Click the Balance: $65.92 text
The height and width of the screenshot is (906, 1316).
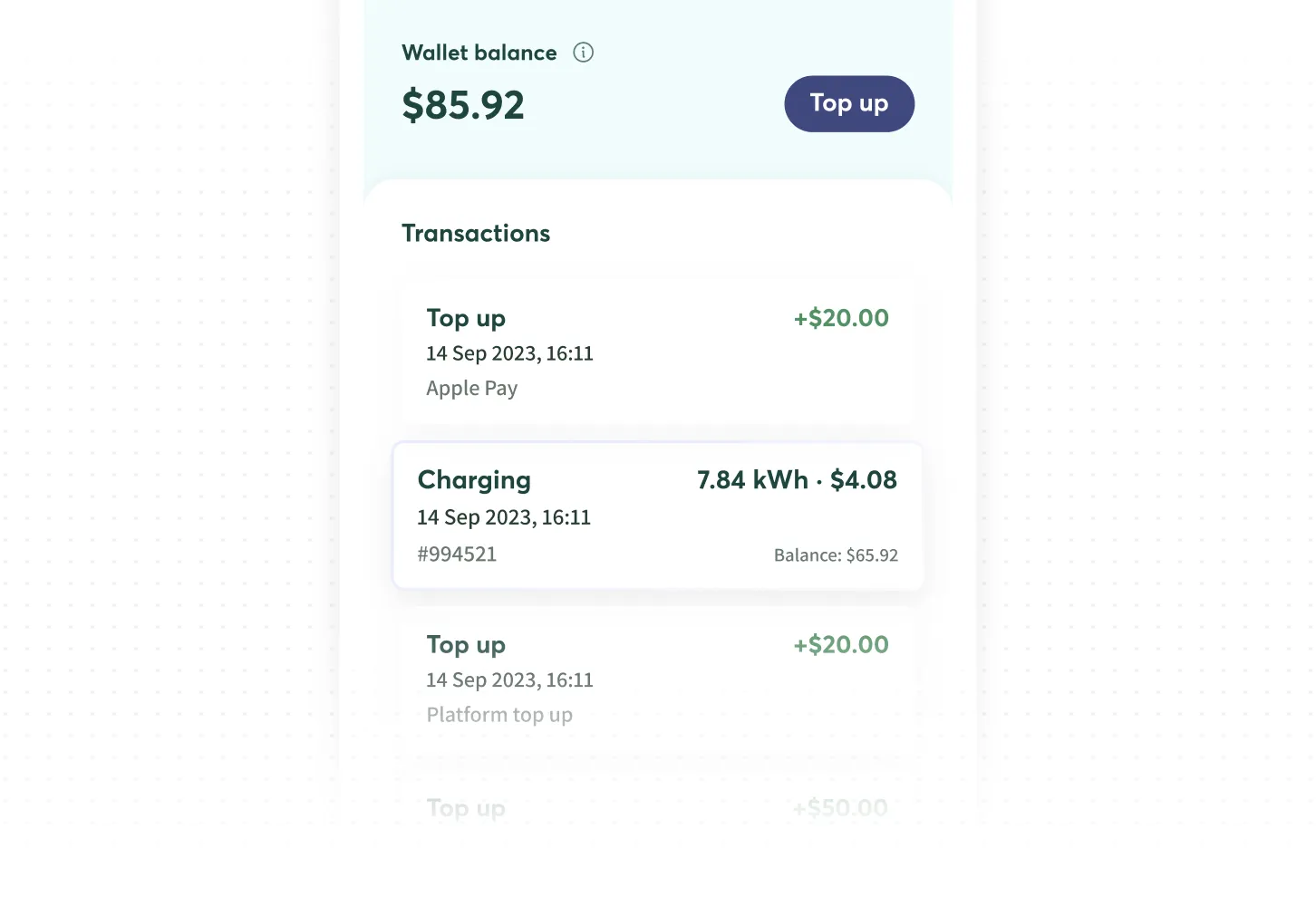pyautogui.click(x=836, y=555)
